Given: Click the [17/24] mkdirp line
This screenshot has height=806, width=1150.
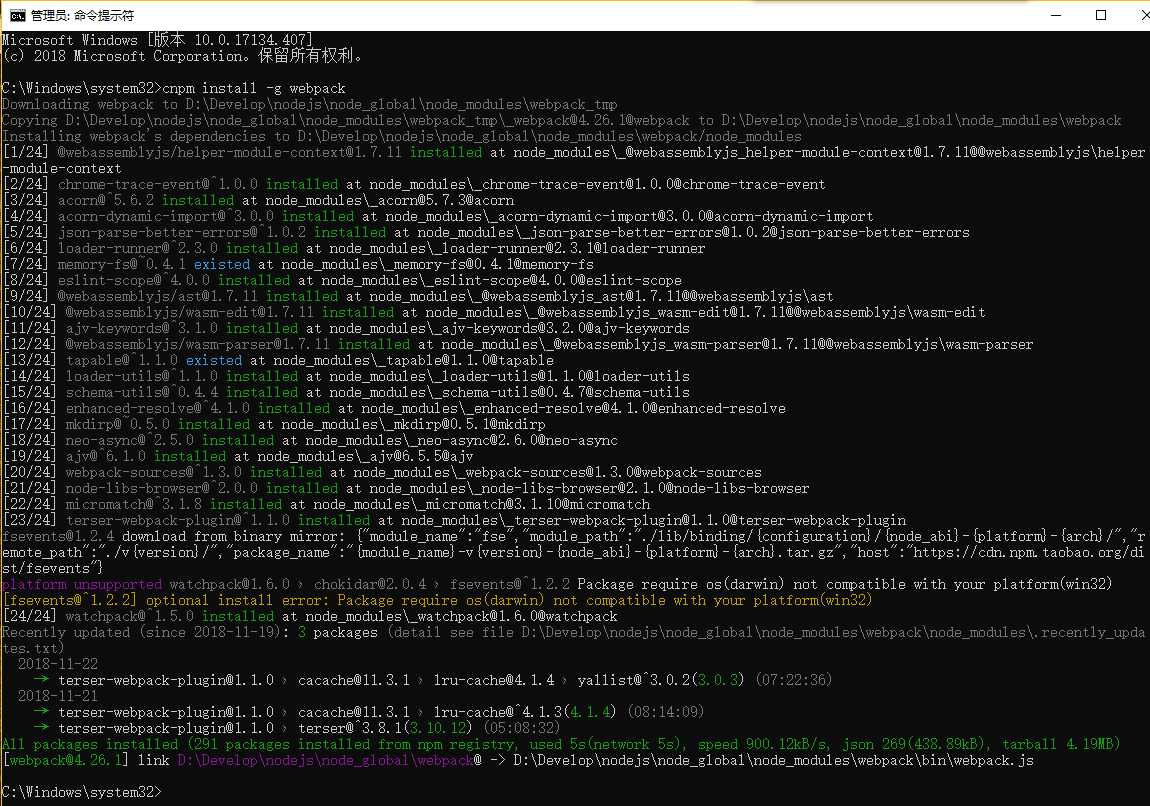Looking at the screenshot, I should pyautogui.click(x=274, y=425).
